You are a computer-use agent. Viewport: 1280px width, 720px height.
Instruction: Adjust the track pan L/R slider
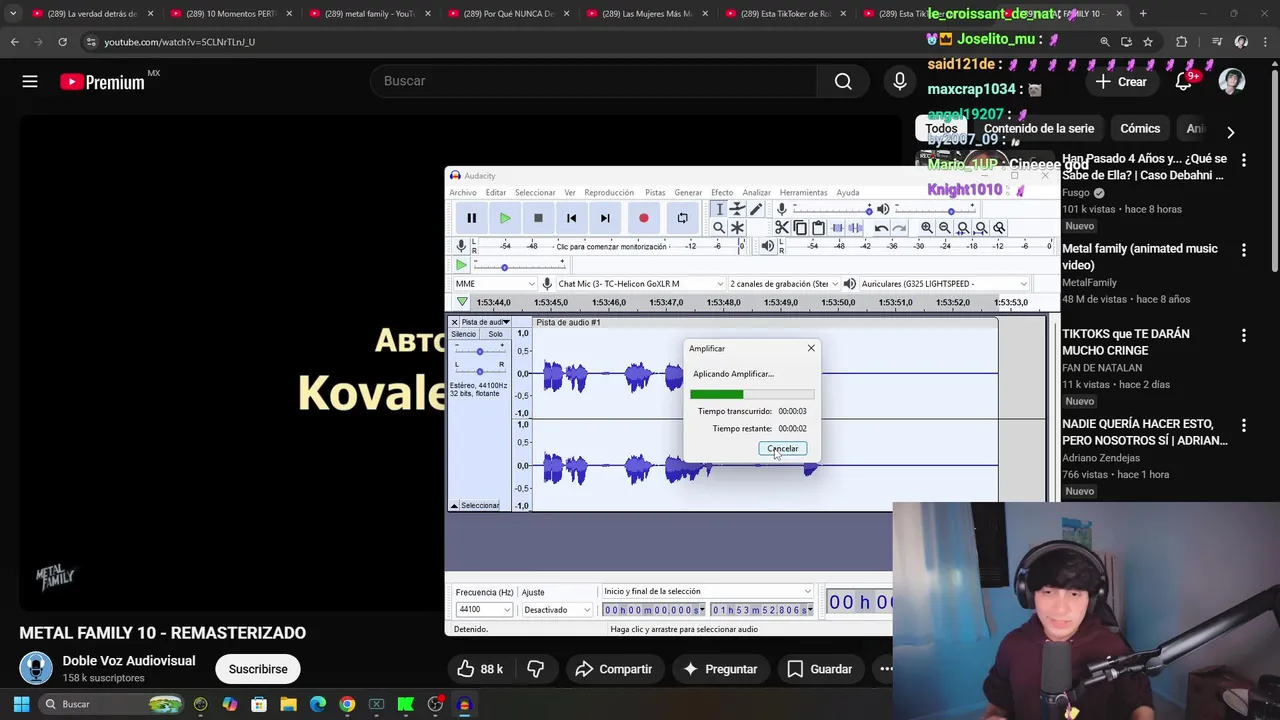pos(479,370)
